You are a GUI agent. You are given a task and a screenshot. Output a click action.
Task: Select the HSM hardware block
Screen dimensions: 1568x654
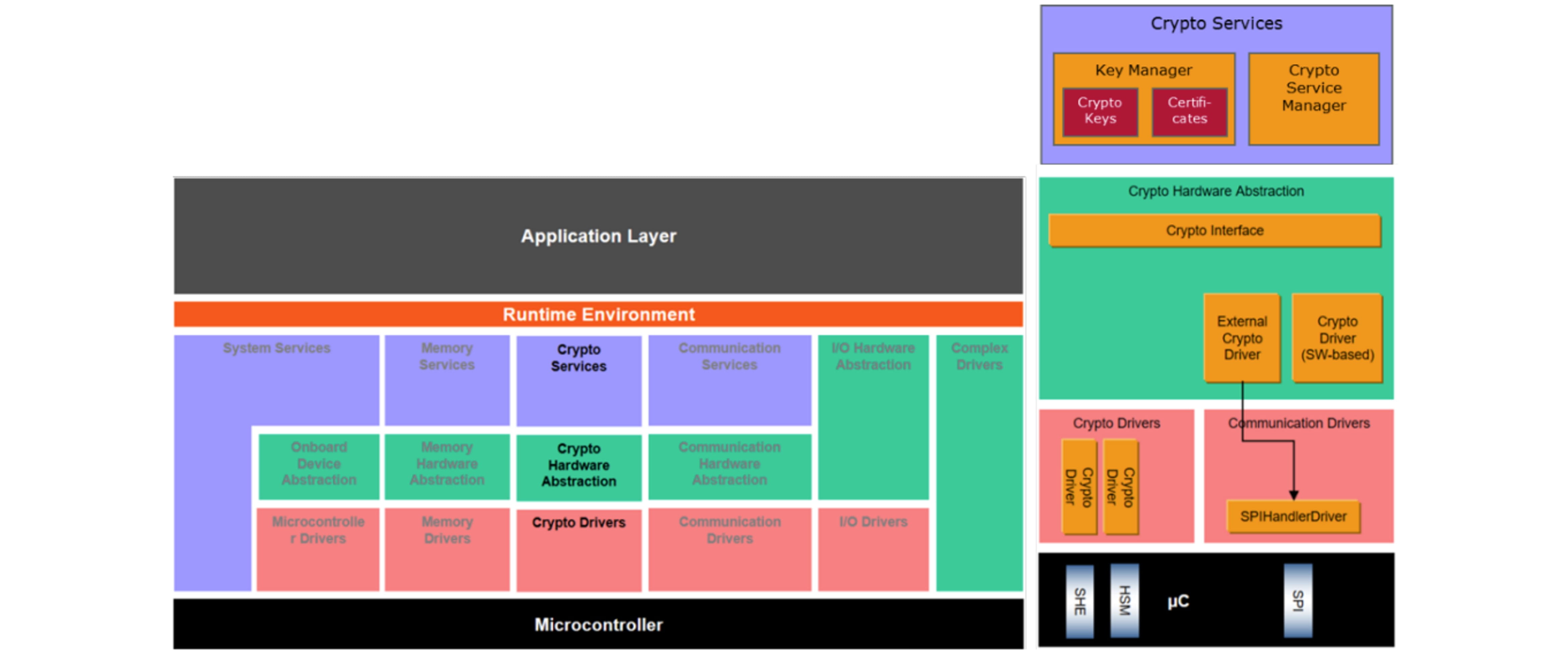pos(1124,600)
